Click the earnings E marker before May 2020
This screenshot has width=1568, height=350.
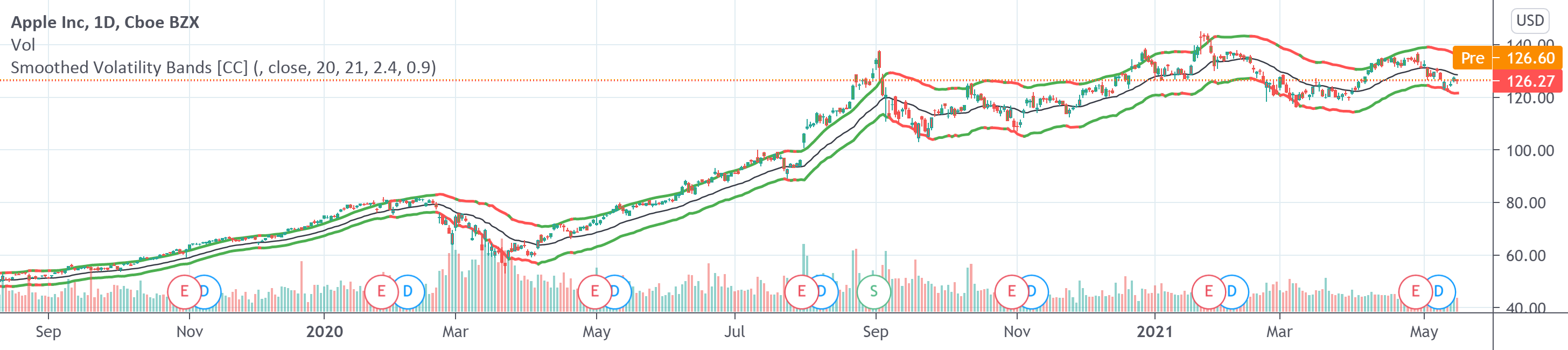click(594, 291)
